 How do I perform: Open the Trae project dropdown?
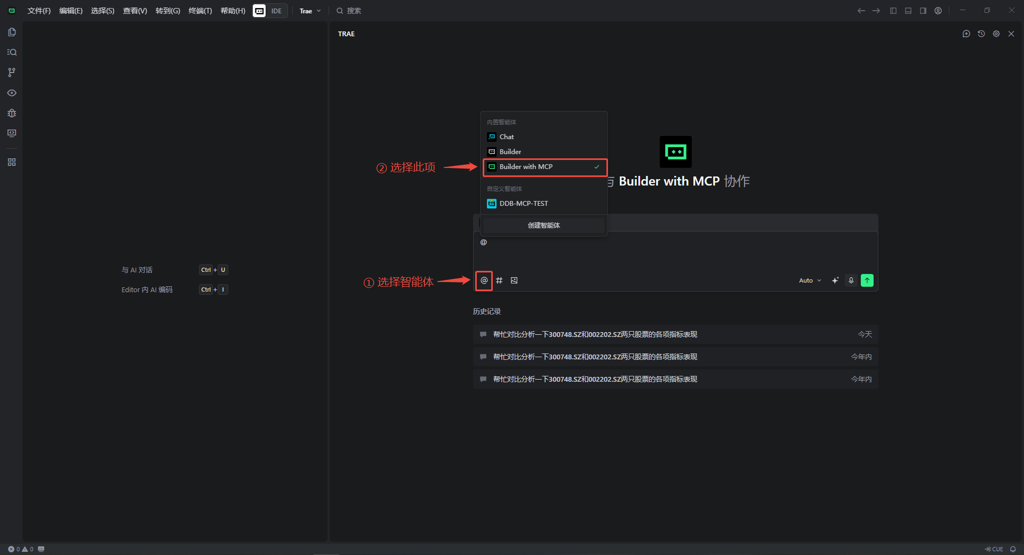click(310, 11)
